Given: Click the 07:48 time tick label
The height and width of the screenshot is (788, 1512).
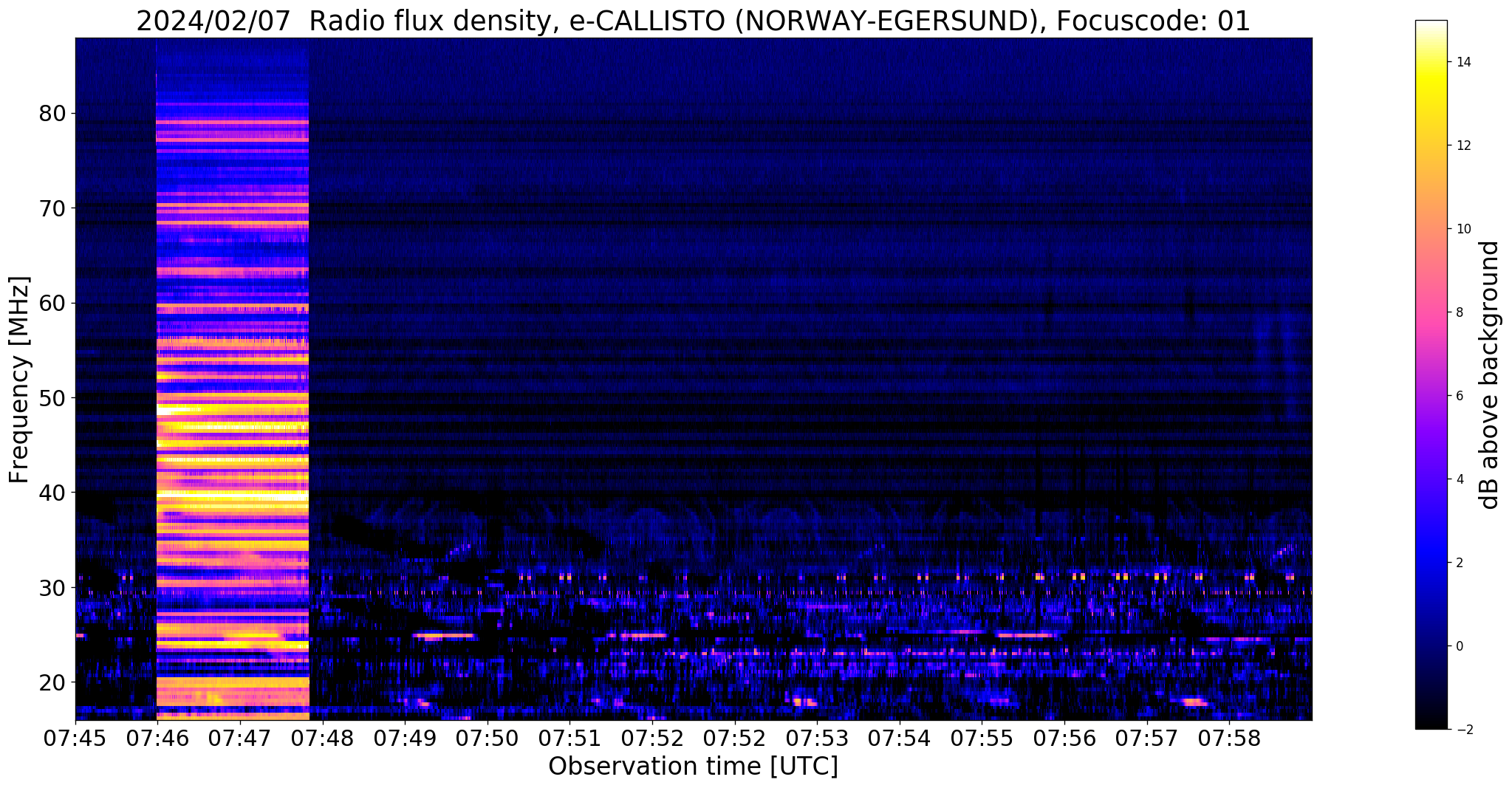Looking at the screenshot, I should click(323, 737).
